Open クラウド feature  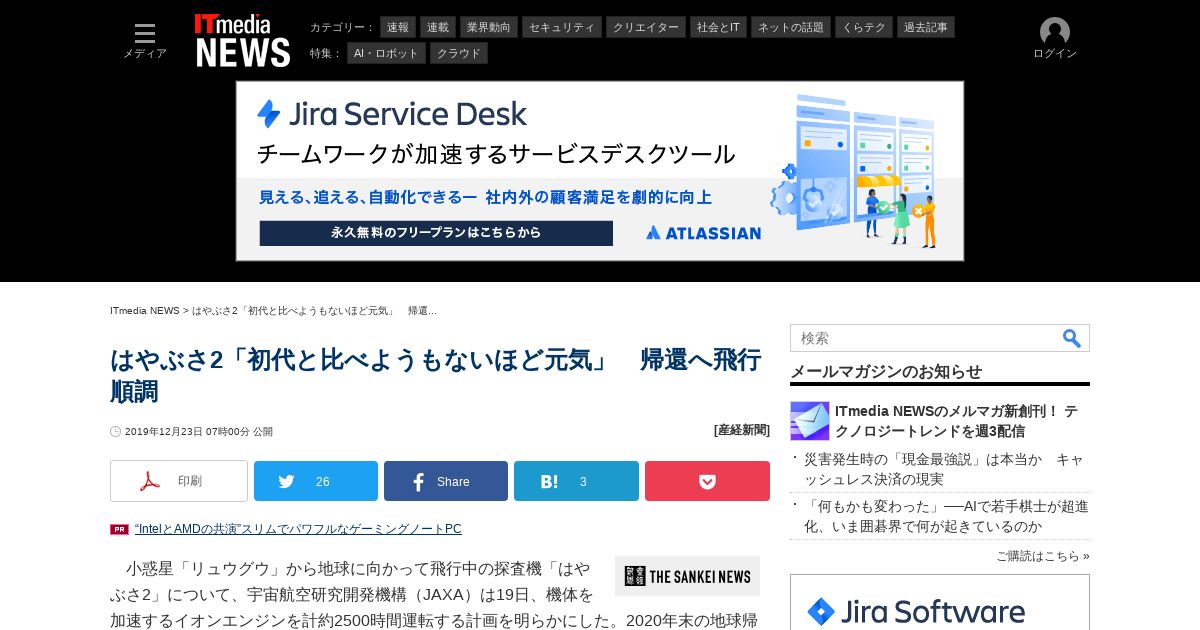pos(459,53)
